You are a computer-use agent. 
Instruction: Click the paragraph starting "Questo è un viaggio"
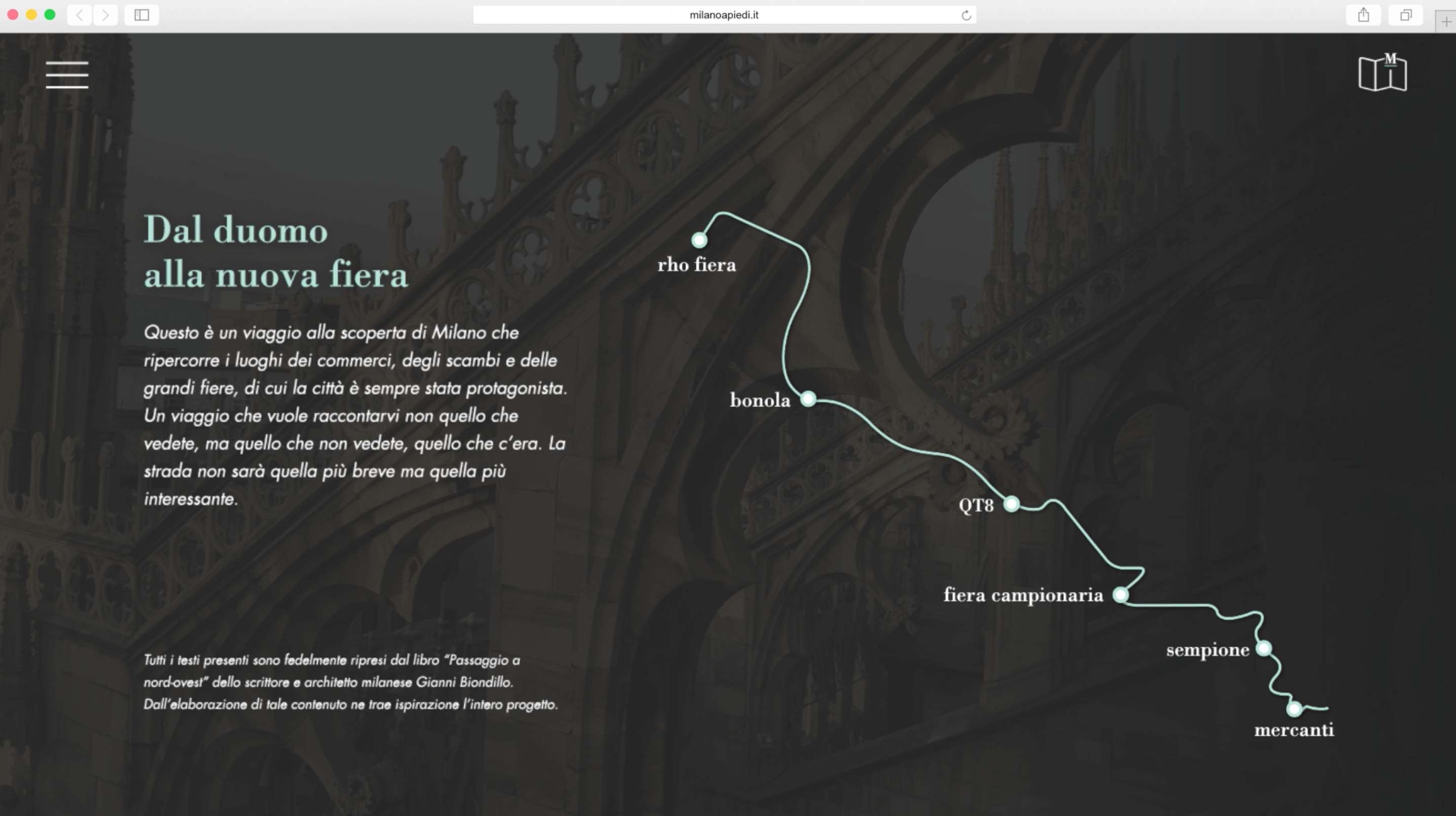point(355,415)
